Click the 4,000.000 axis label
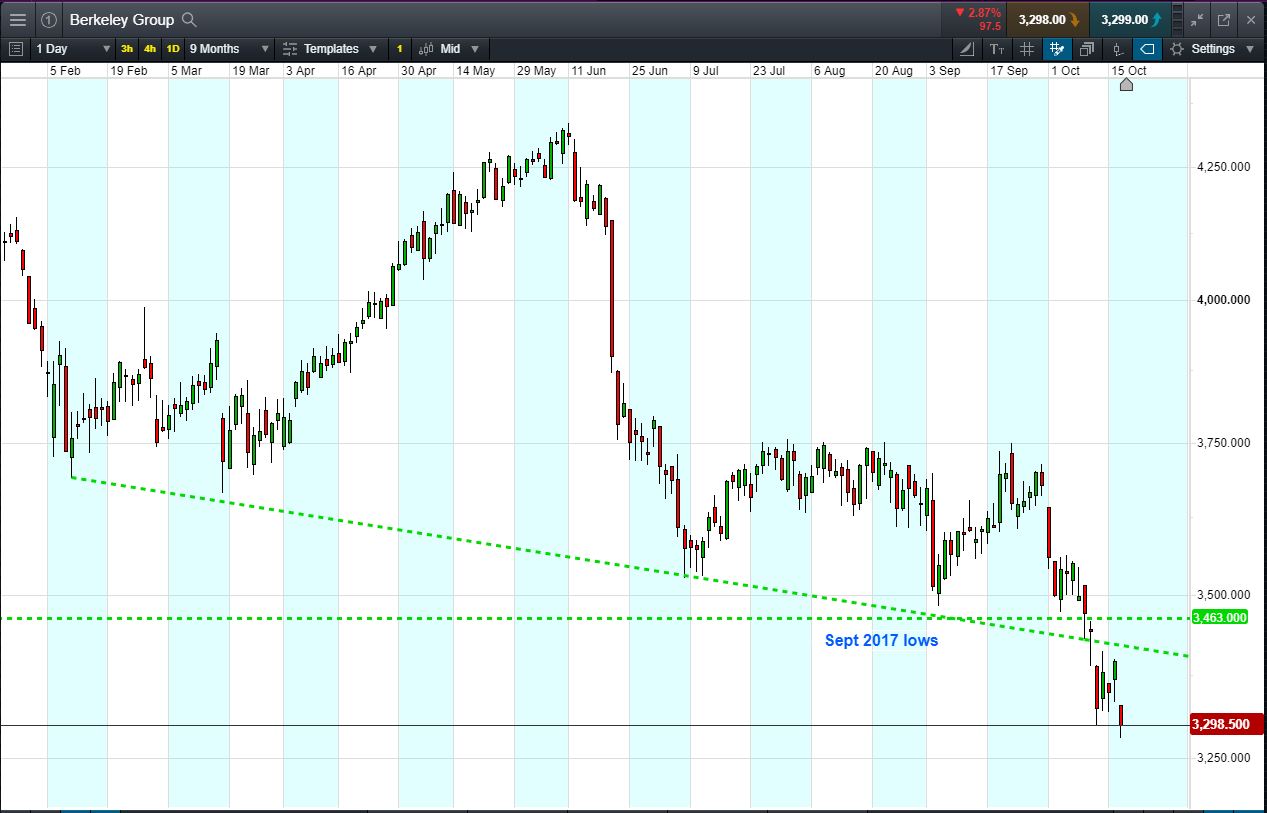Image resolution: width=1267 pixels, height=813 pixels. (x=1223, y=299)
